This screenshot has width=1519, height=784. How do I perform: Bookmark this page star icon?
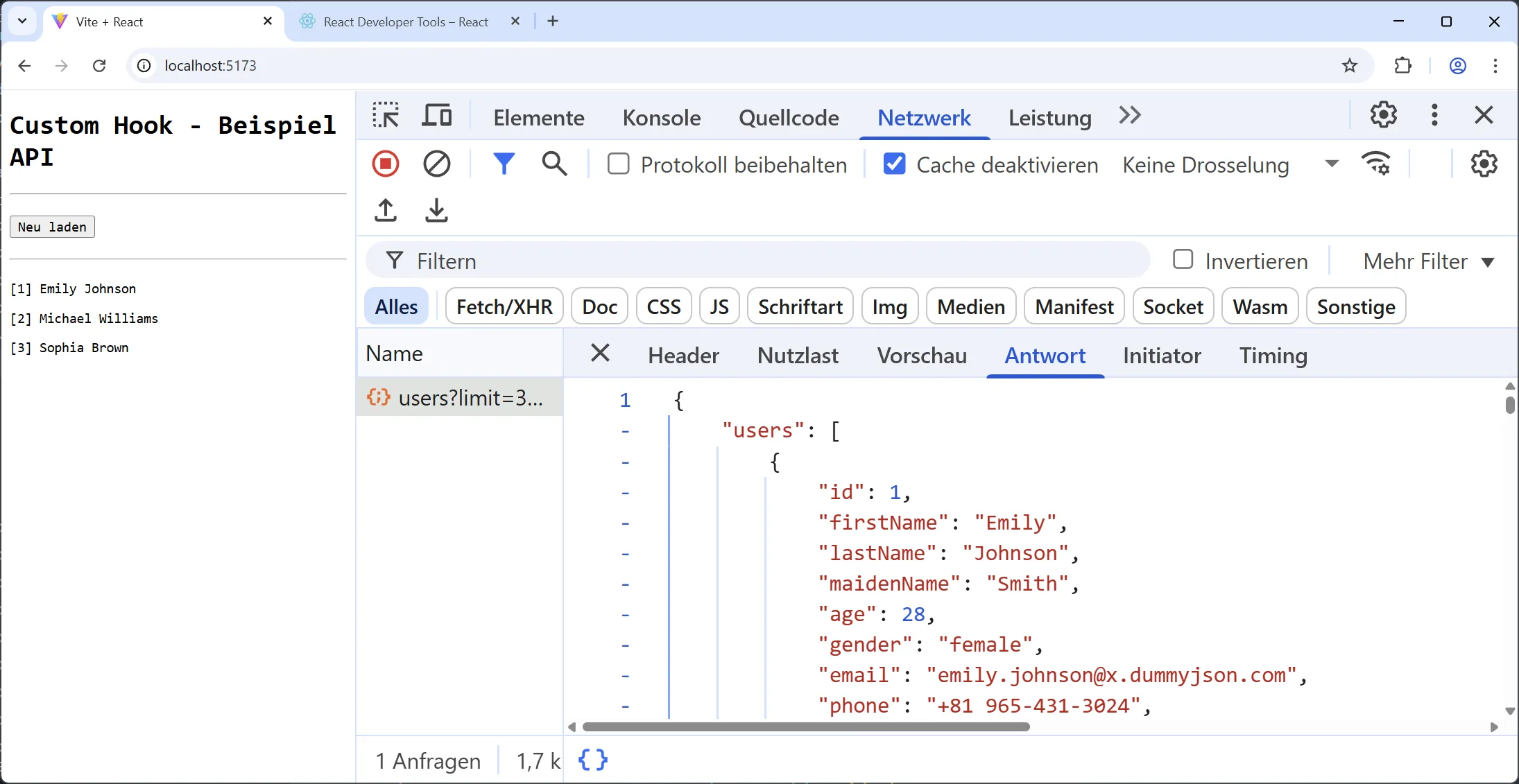click(x=1349, y=65)
